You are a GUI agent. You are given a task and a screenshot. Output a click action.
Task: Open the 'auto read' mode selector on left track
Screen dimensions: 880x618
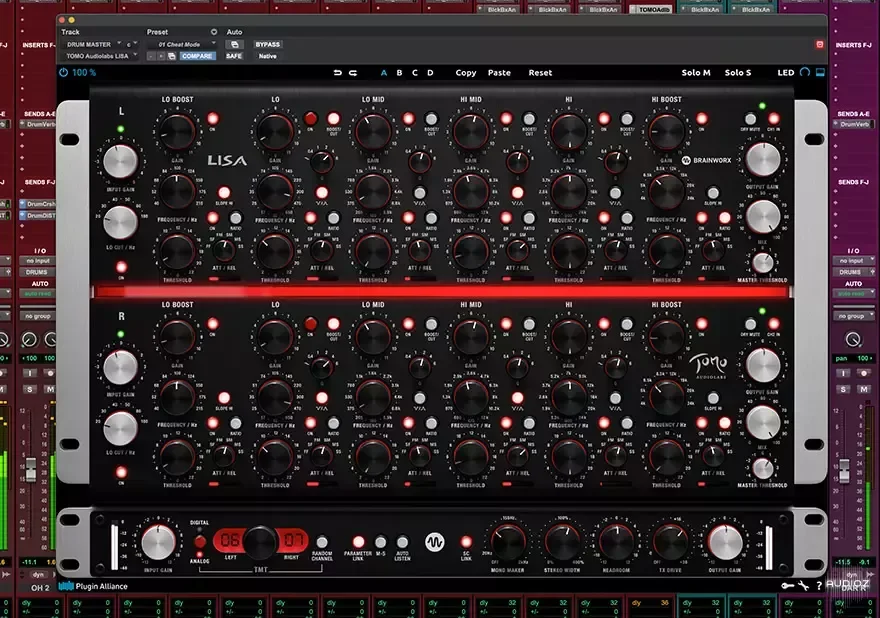click(38, 293)
